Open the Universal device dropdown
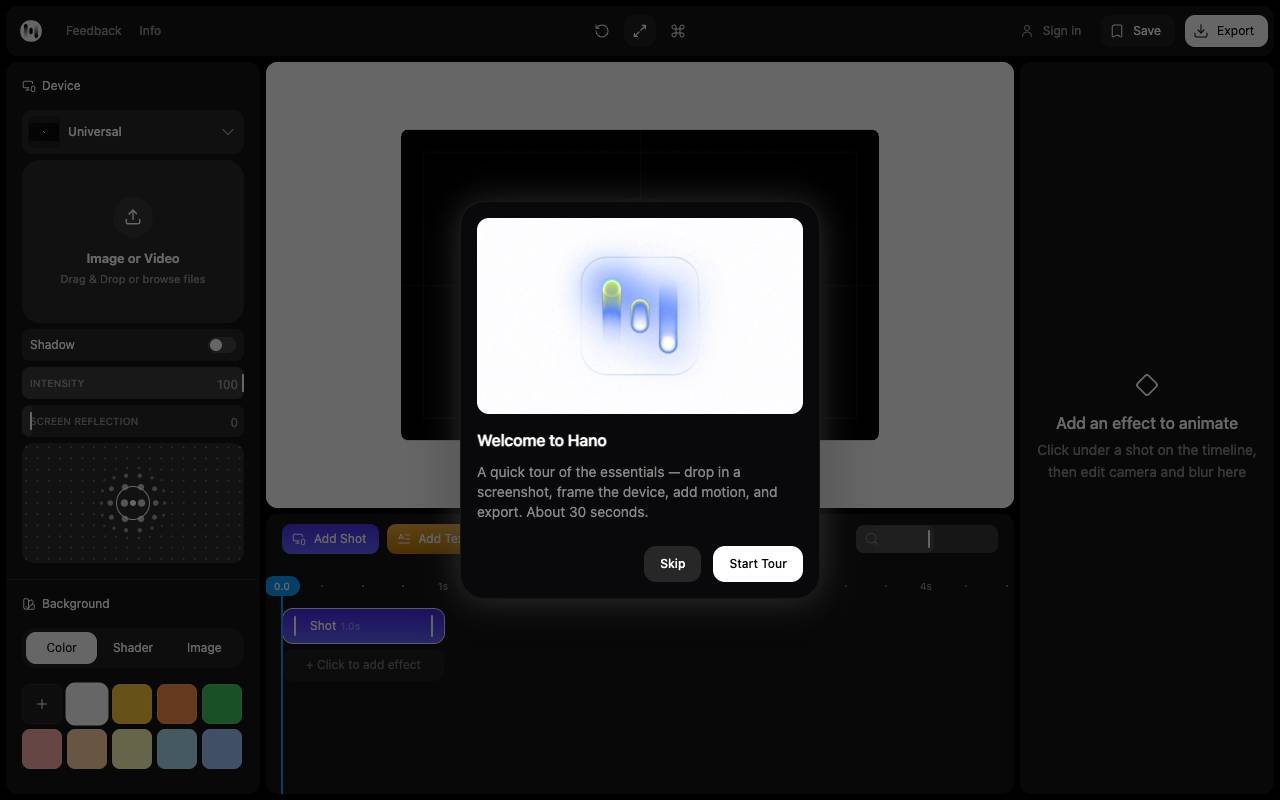The height and width of the screenshot is (800, 1280). coord(133,132)
